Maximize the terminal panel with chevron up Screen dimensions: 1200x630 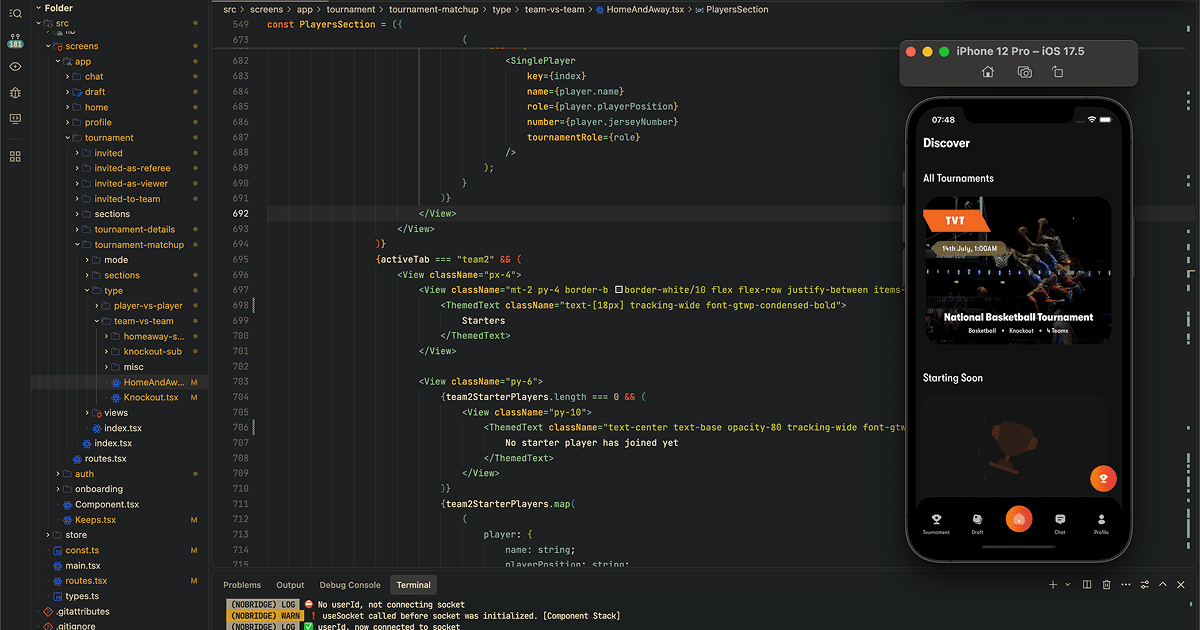(x=1166, y=585)
